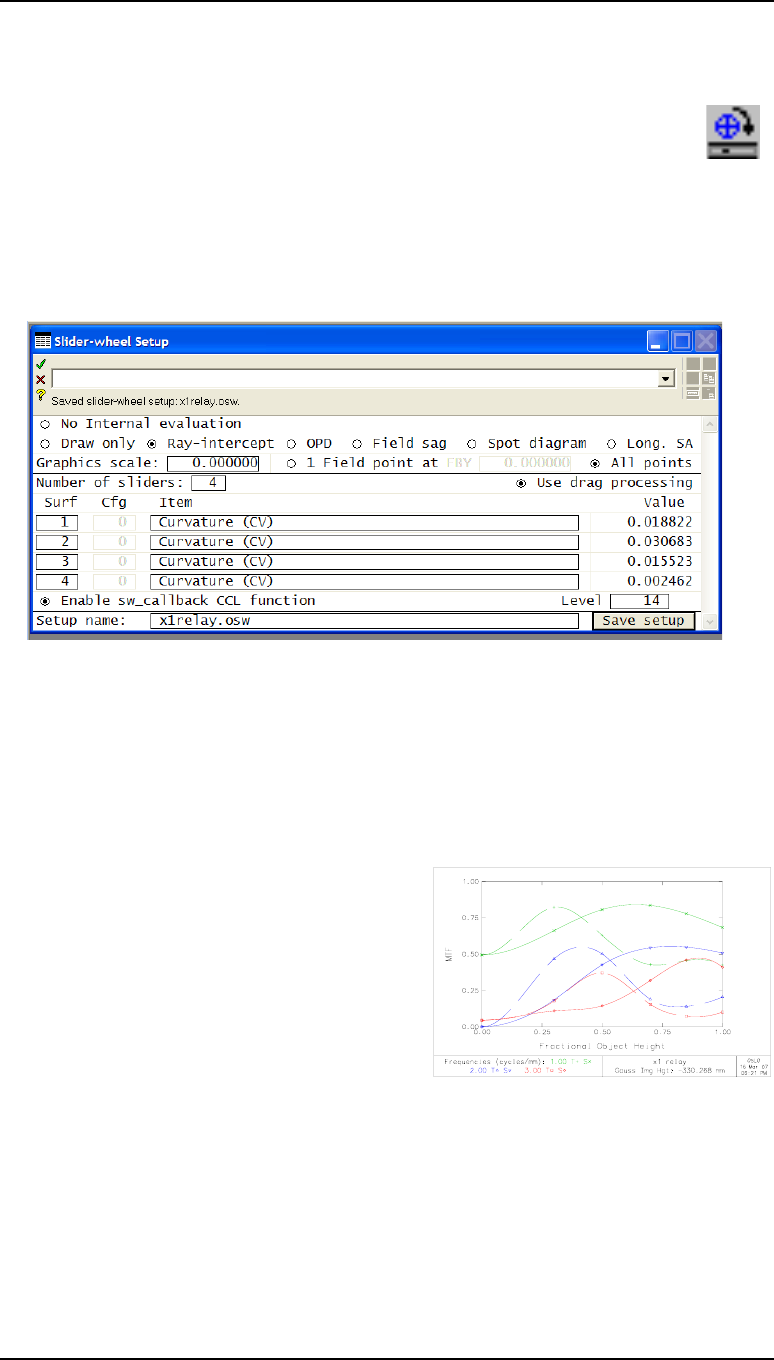Click the Surf field containing 3
The image size is (774, 1360).
point(57,562)
